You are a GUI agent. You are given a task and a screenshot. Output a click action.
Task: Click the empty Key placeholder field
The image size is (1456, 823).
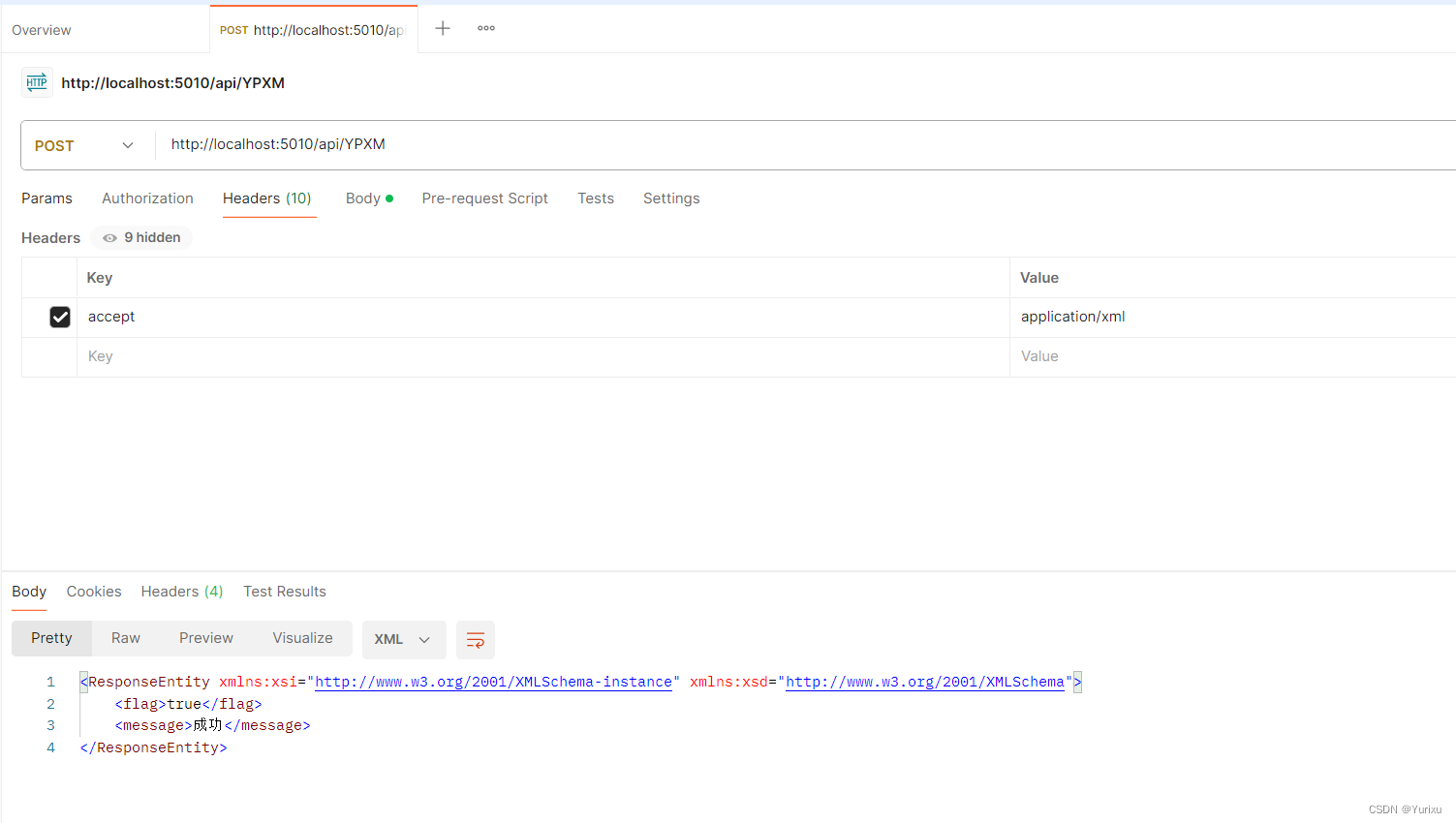pos(543,356)
